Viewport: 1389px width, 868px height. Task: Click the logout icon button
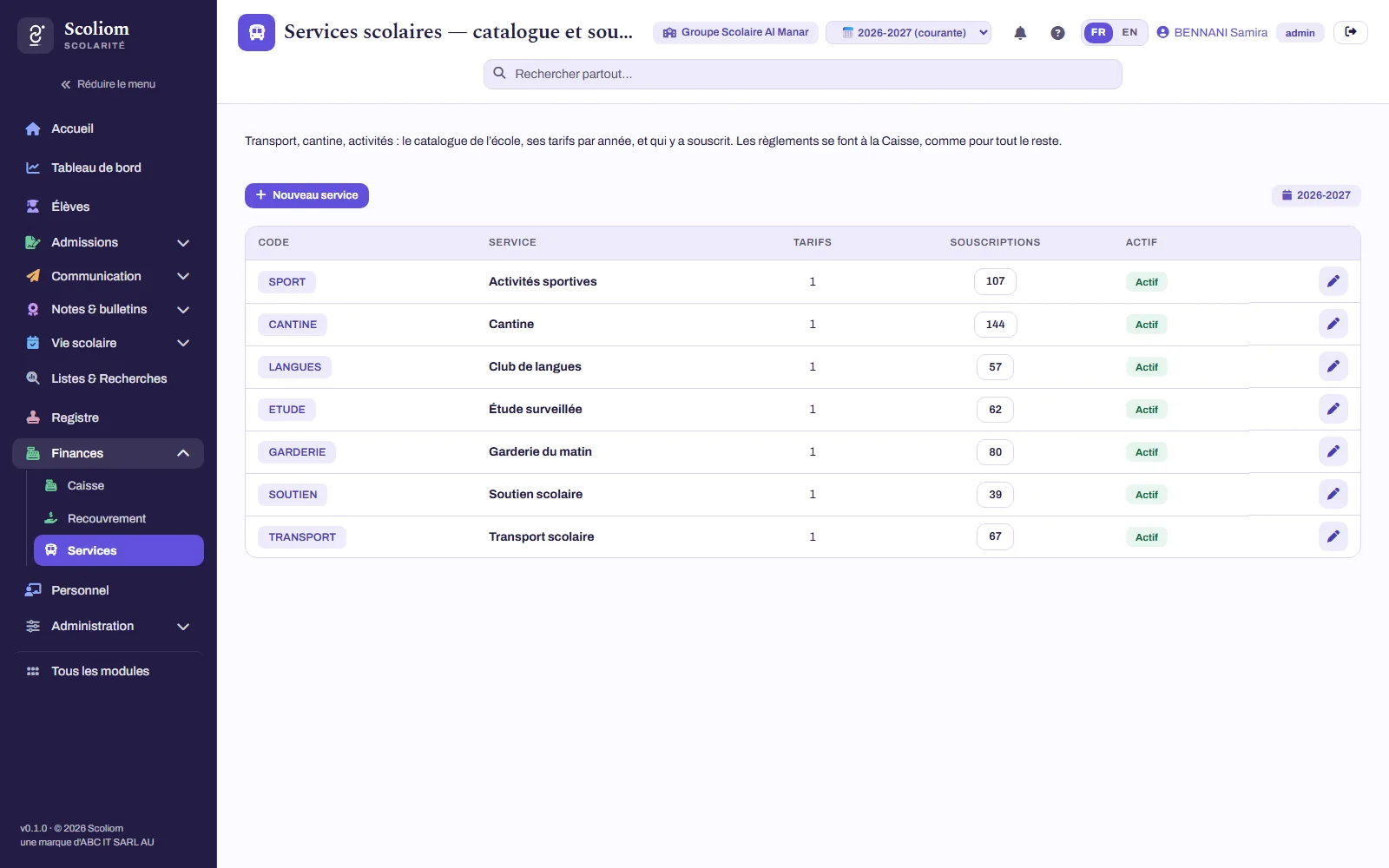[x=1350, y=32]
